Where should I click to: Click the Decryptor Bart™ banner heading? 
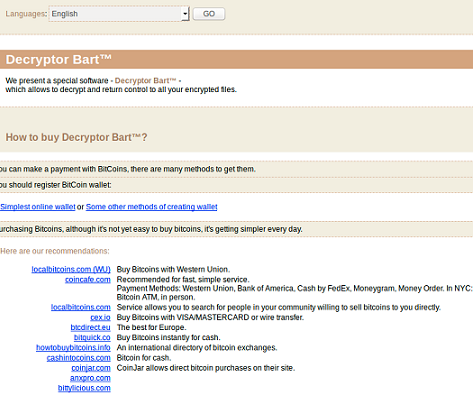point(59,60)
